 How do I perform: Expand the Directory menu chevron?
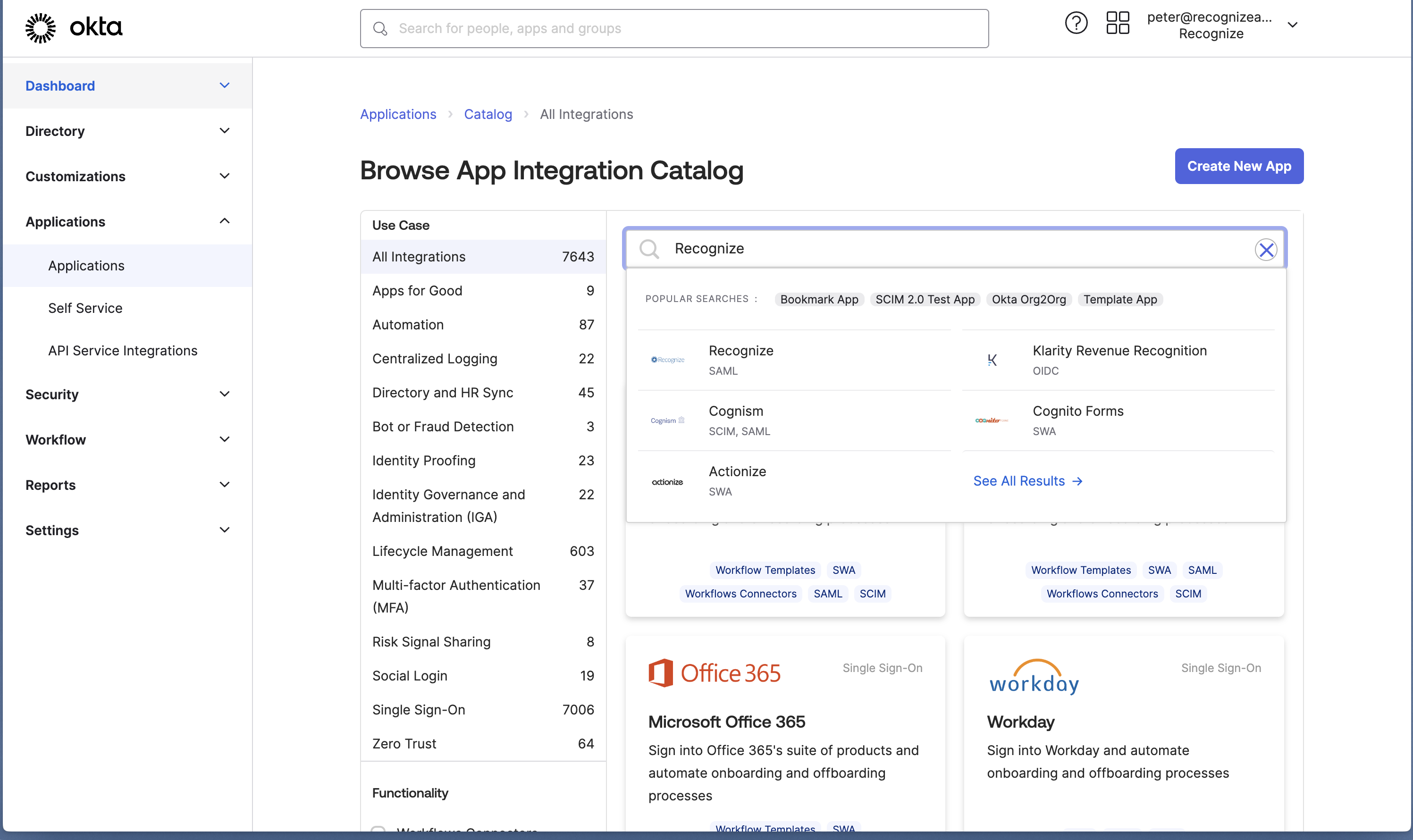pyautogui.click(x=225, y=131)
